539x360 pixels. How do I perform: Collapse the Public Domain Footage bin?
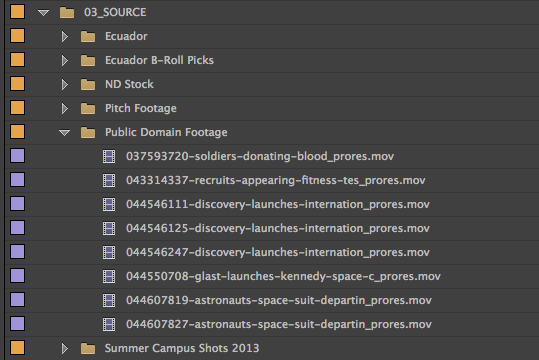tap(64, 133)
